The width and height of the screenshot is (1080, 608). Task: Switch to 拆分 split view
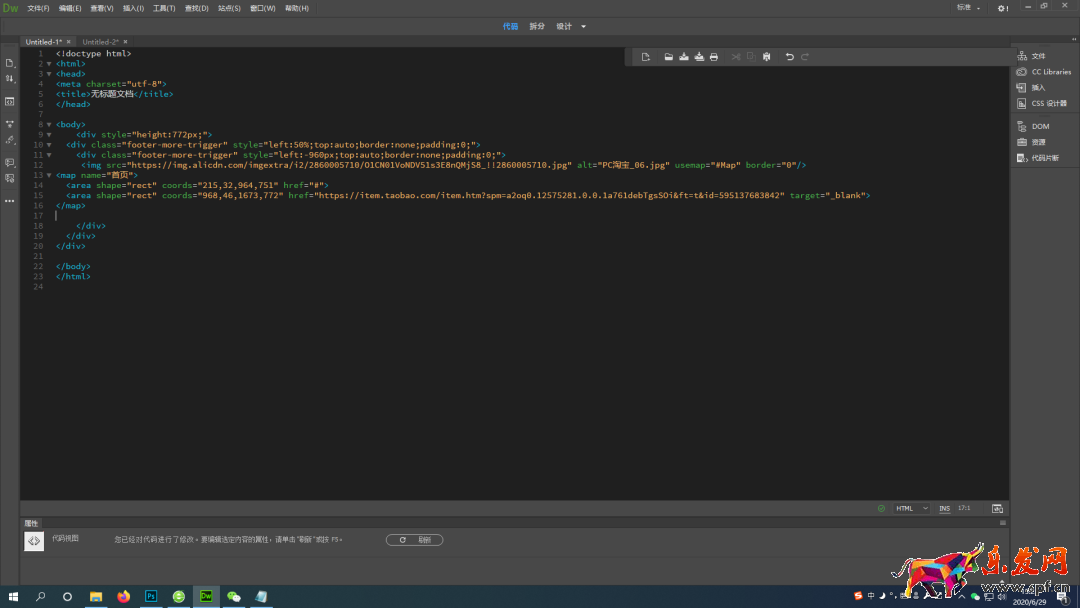(x=537, y=26)
